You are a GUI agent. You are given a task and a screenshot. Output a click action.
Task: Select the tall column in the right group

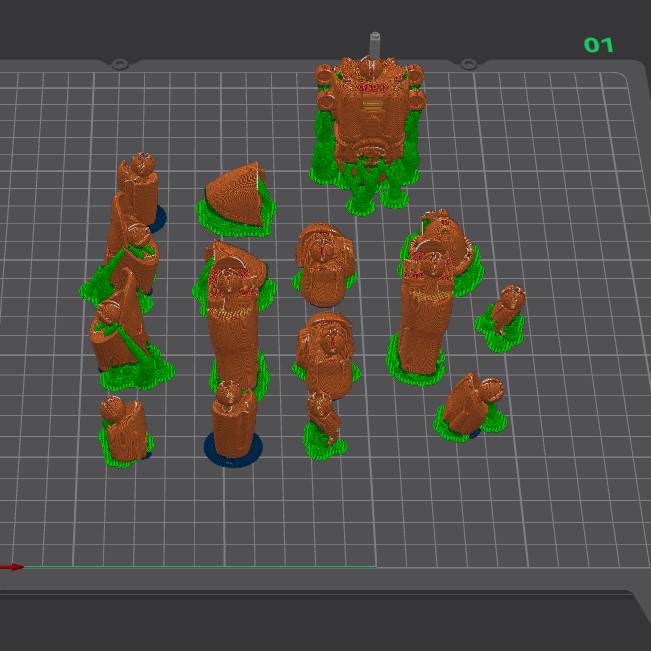point(421,320)
